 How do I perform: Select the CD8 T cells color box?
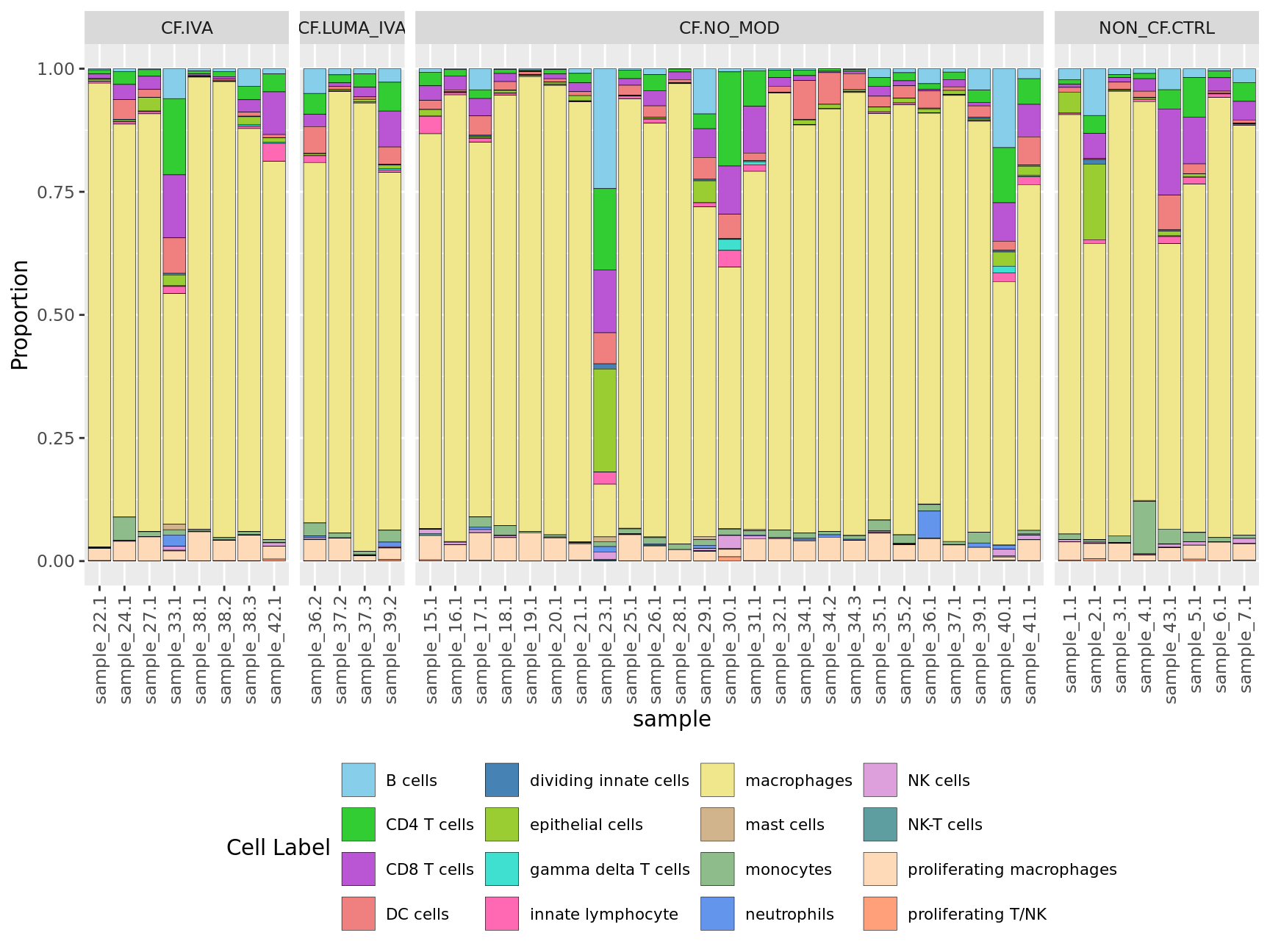pos(358,869)
